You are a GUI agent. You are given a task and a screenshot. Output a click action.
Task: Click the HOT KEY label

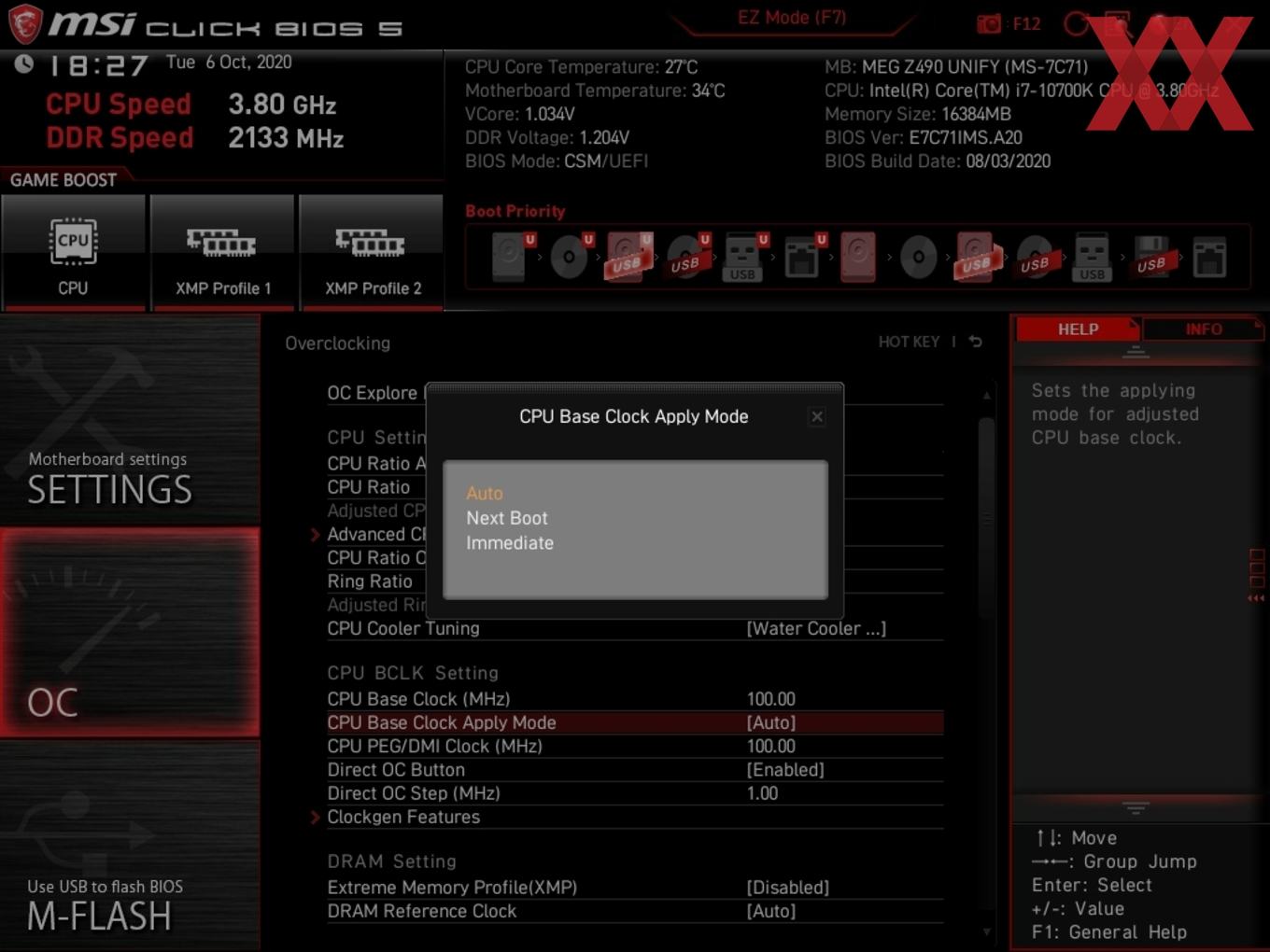pyautogui.click(x=909, y=342)
